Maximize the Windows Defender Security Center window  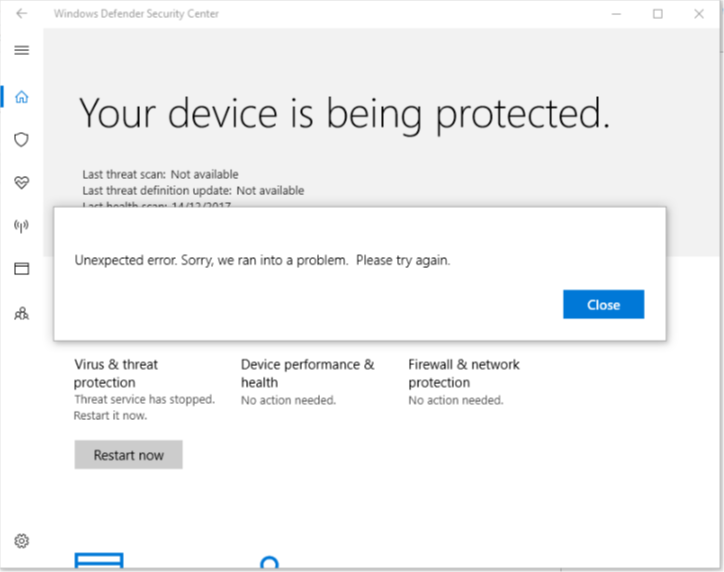click(657, 14)
